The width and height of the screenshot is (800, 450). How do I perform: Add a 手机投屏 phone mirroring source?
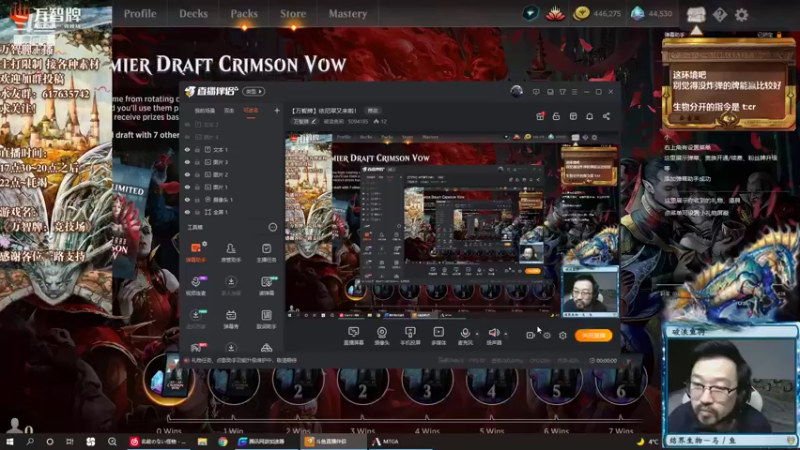pyautogui.click(x=410, y=336)
